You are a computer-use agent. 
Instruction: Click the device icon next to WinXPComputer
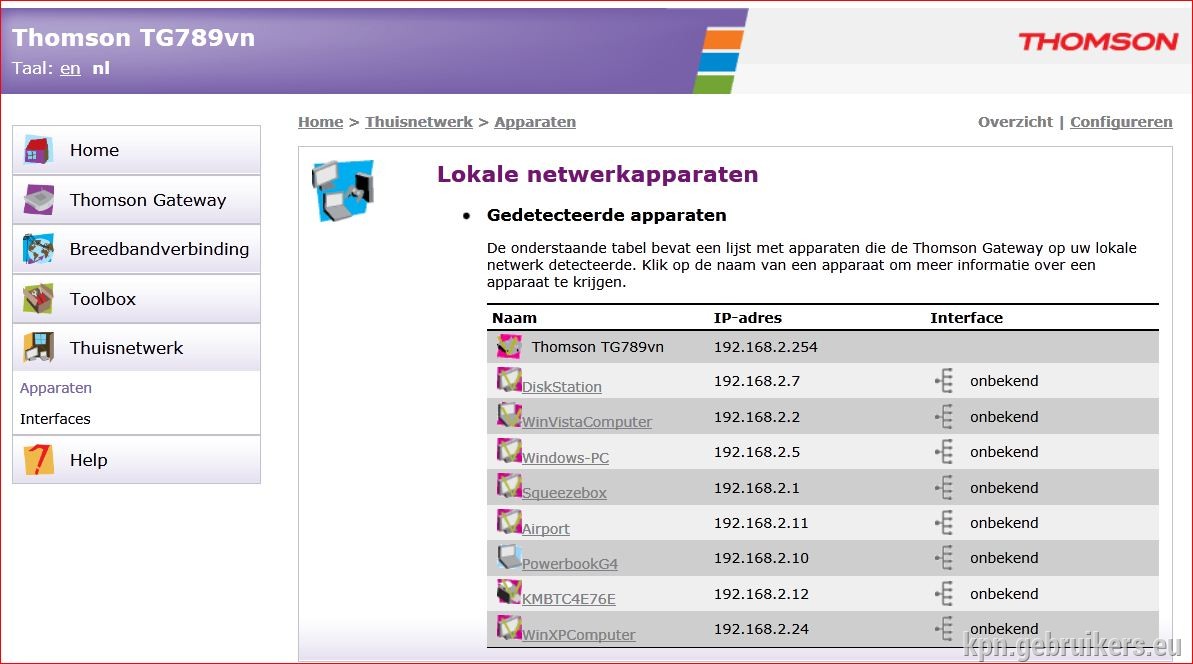(508, 627)
